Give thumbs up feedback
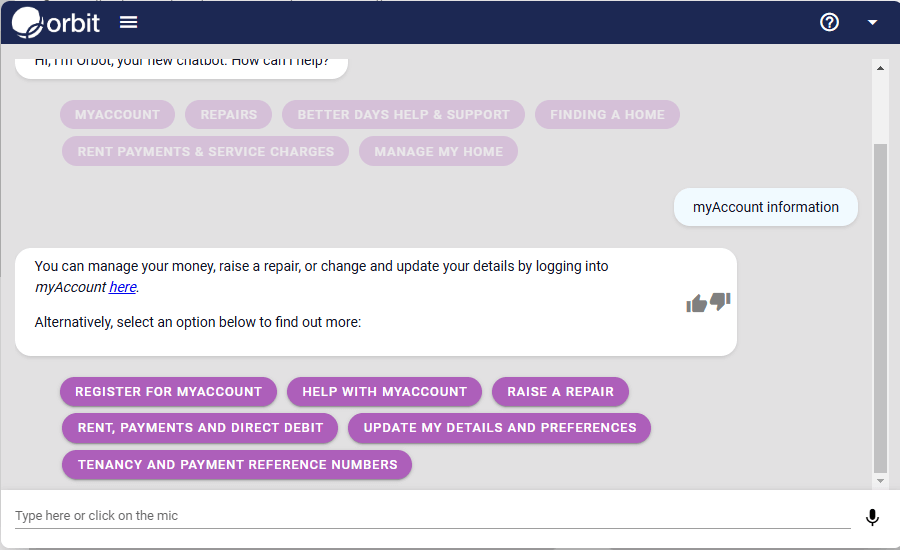 pyautogui.click(x=696, y=303)
